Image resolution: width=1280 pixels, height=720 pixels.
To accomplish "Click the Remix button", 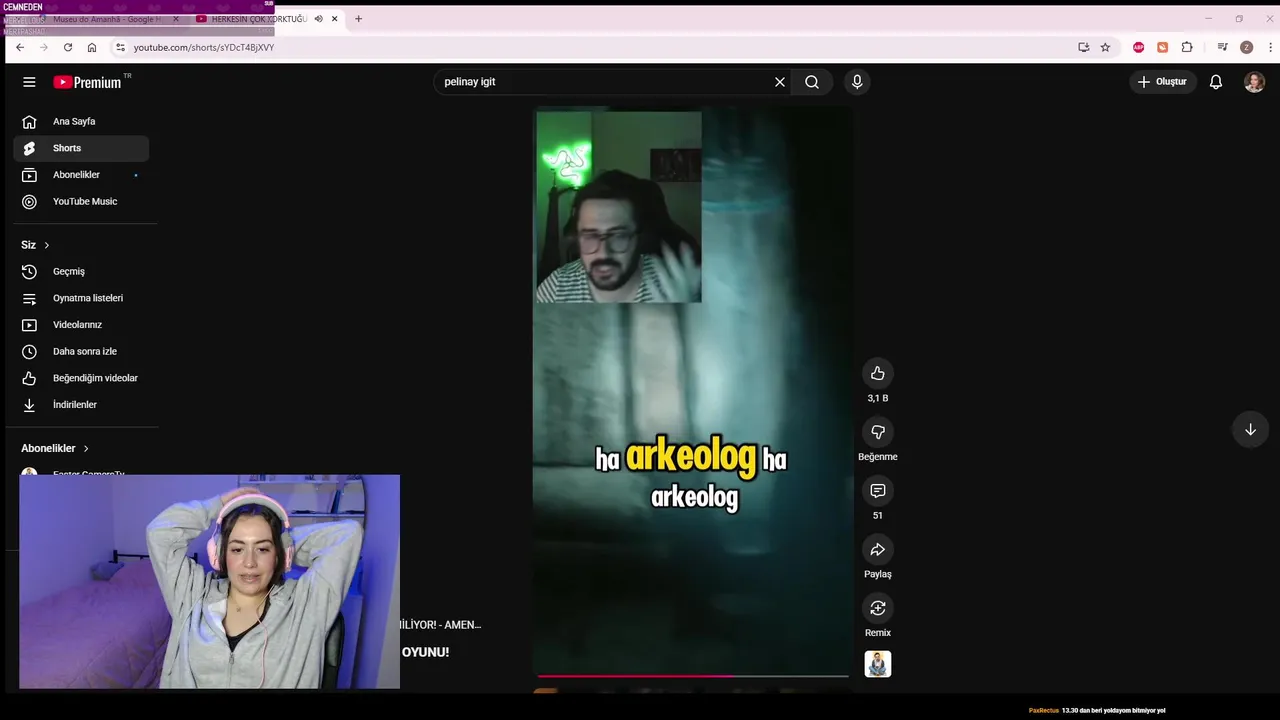I will coord(878,608).
